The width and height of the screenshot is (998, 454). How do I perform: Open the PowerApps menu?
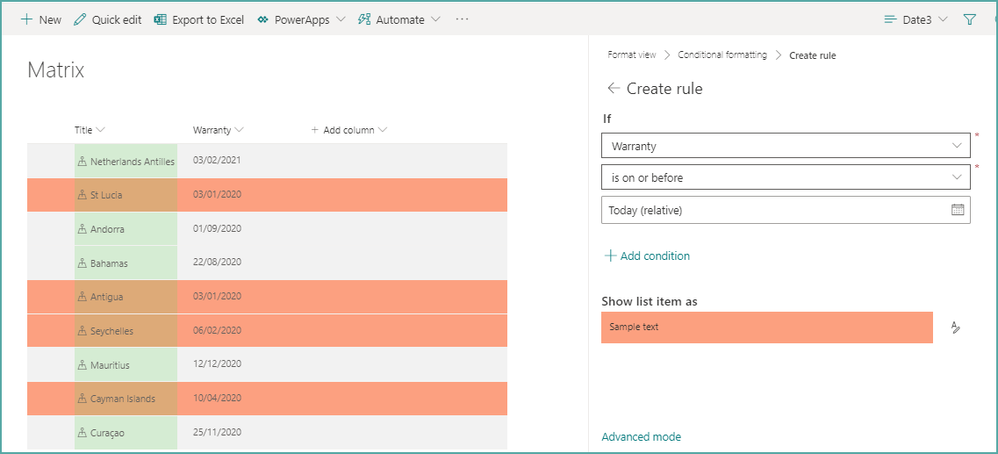tap(302, 19)
